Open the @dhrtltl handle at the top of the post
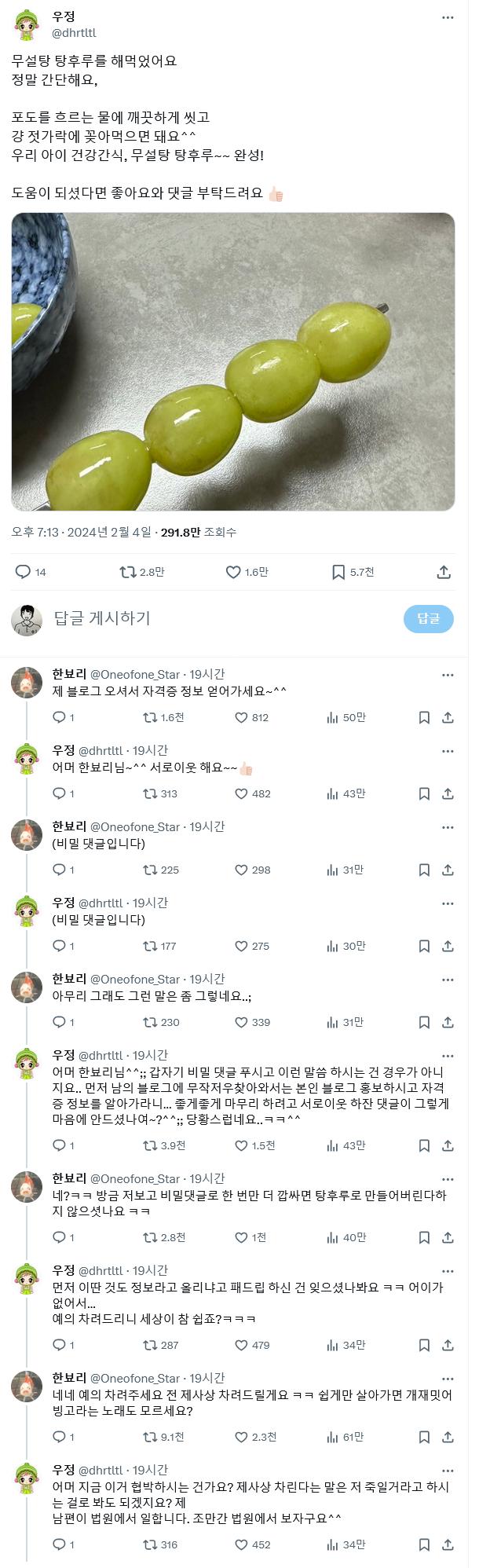This screenshot has width=479, height=1568. (74, 33)
